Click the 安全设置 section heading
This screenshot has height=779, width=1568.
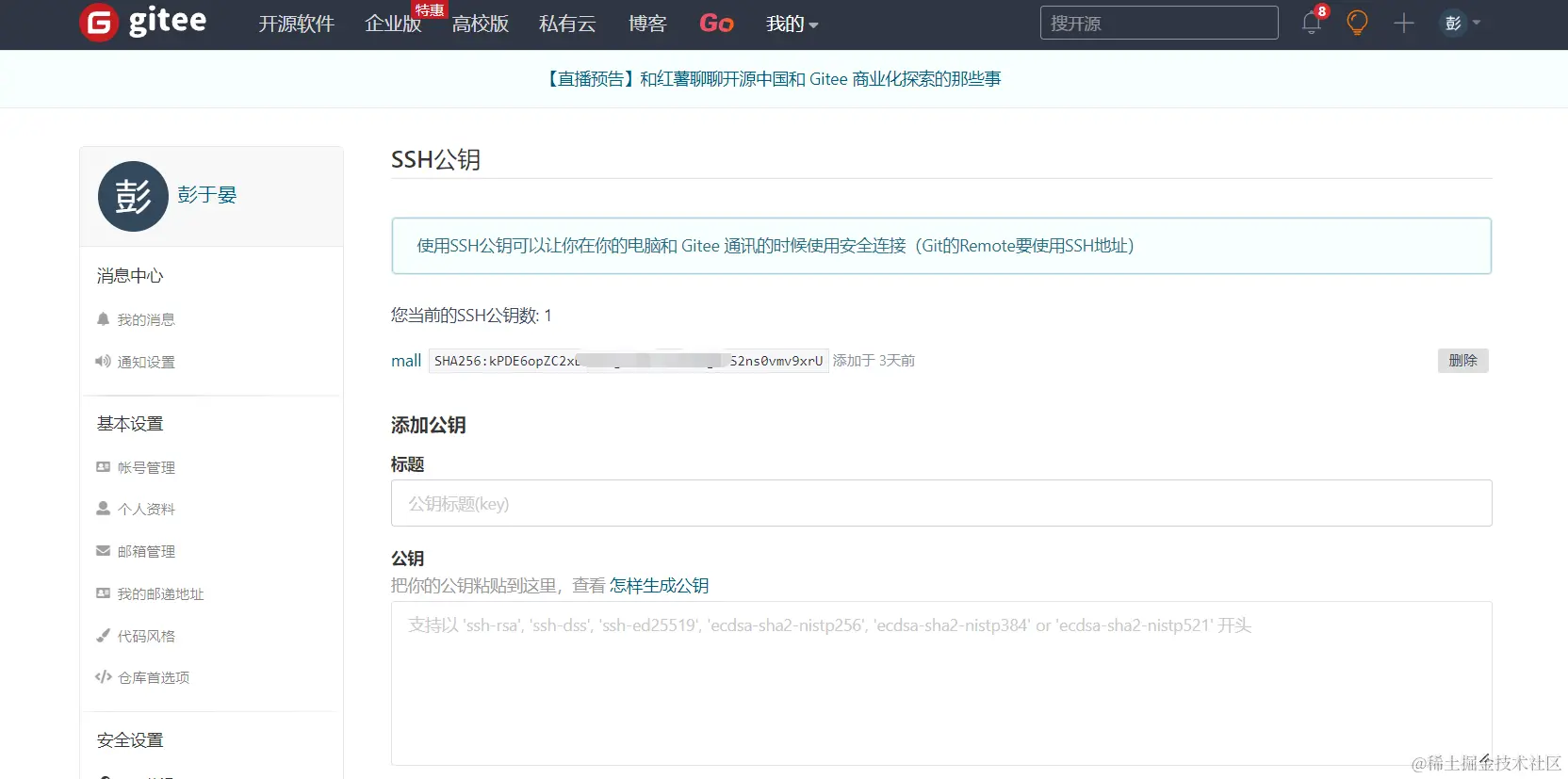click(x=130, y=740)
